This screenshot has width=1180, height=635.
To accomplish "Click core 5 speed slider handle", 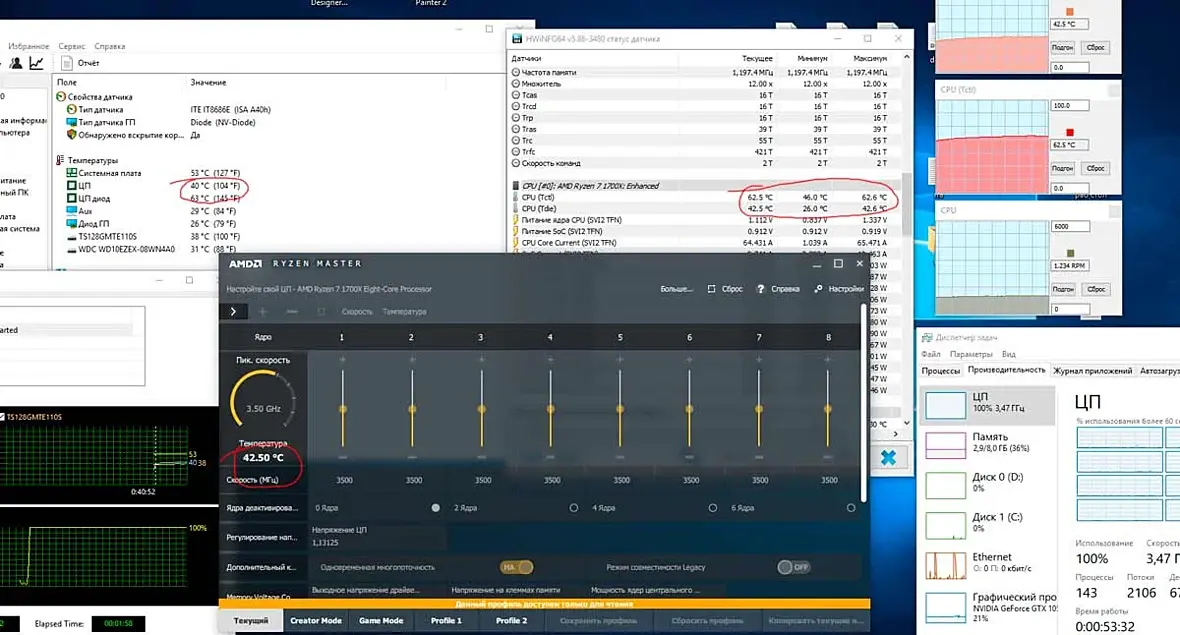I will click(x=620, y=409).
